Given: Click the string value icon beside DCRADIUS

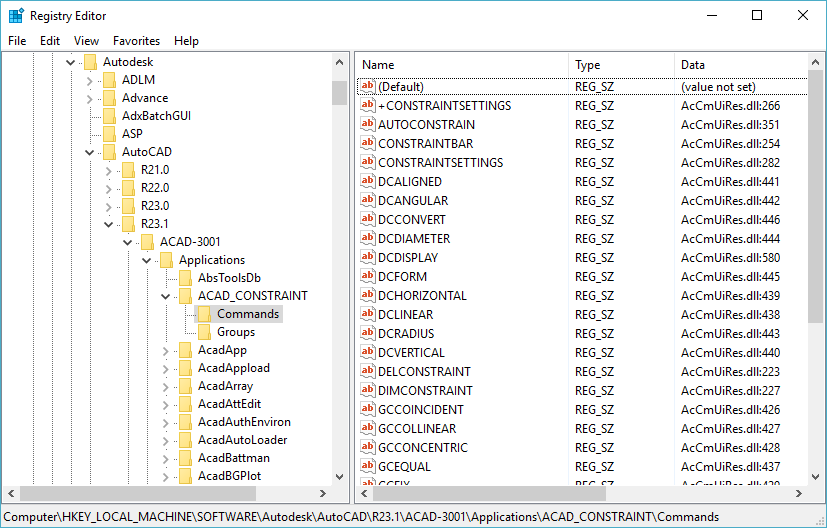Looking at the screenshot, I should point(368,333).
